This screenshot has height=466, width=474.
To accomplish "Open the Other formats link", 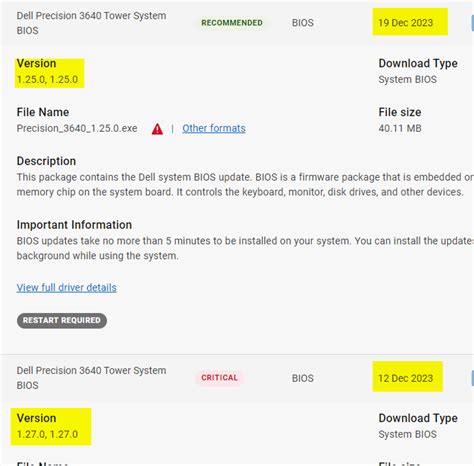I will tap(214, 128).
